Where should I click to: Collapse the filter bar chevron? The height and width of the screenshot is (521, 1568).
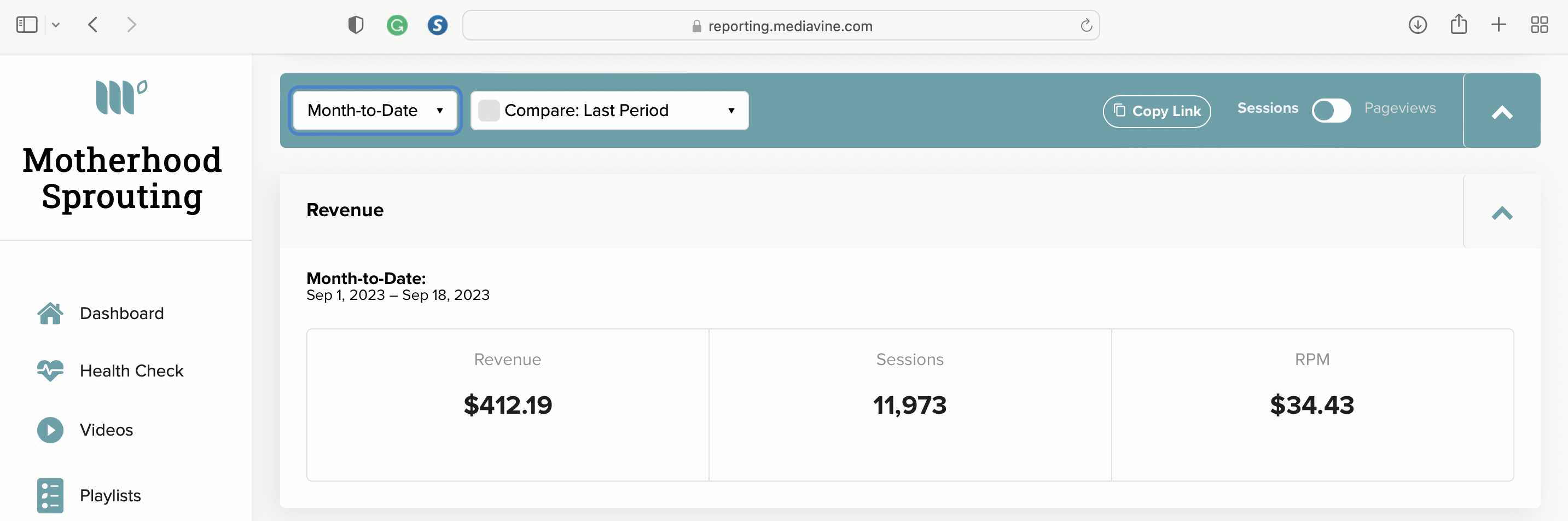(1502, 112)
